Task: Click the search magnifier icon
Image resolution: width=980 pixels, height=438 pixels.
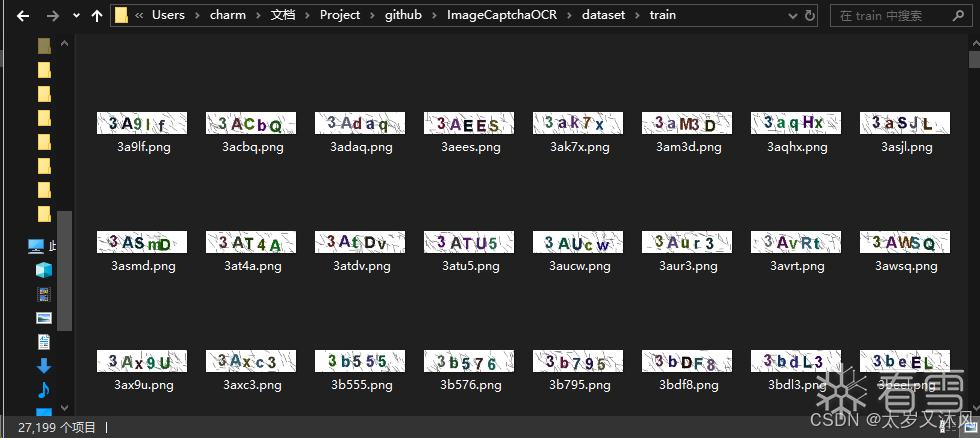Action: tap(958, 16)
